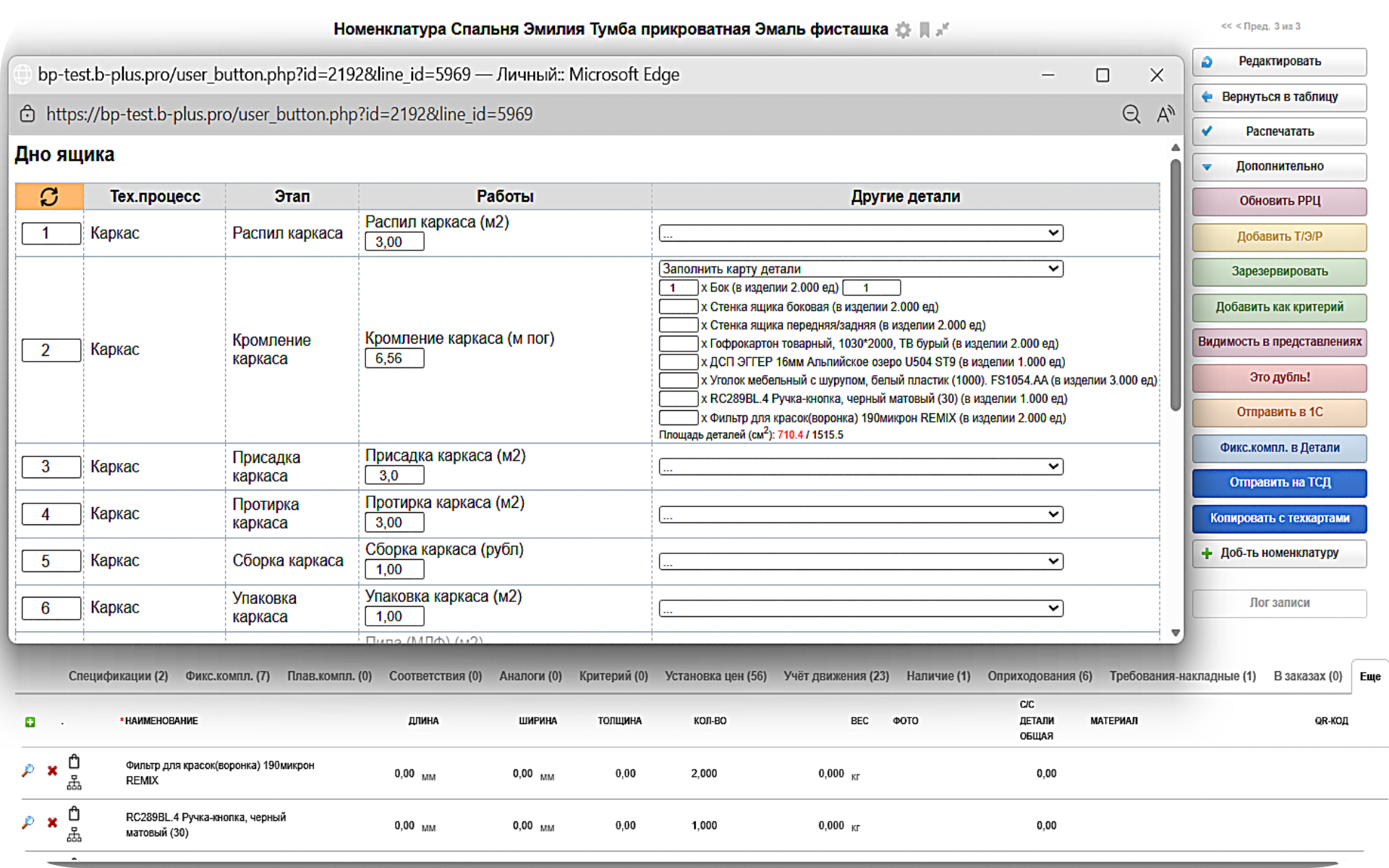This screenshot has width=1389, height=868.
Task: Switch to the Спецификации (2) tab
Action: coord(118,676)
